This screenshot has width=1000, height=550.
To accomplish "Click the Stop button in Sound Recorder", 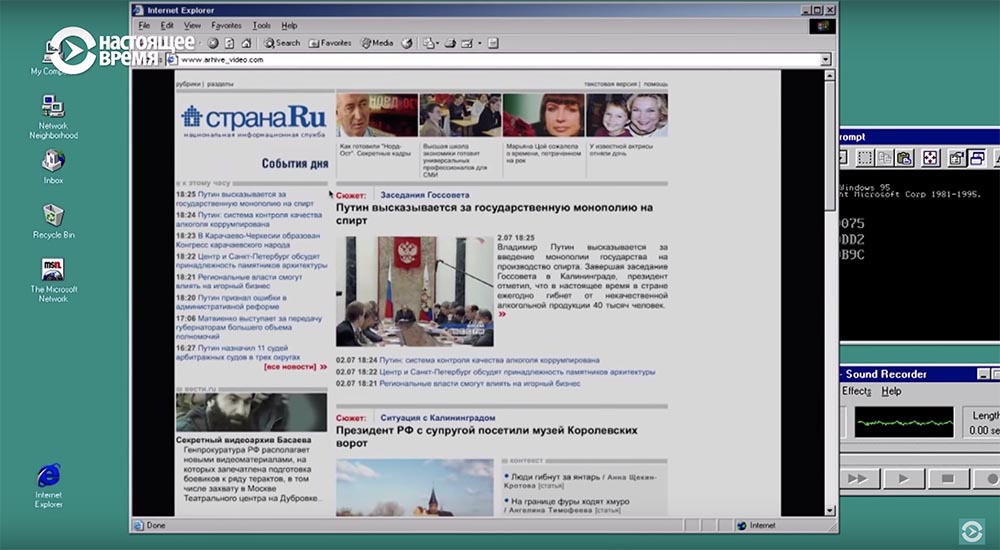I will pos(948,479).
